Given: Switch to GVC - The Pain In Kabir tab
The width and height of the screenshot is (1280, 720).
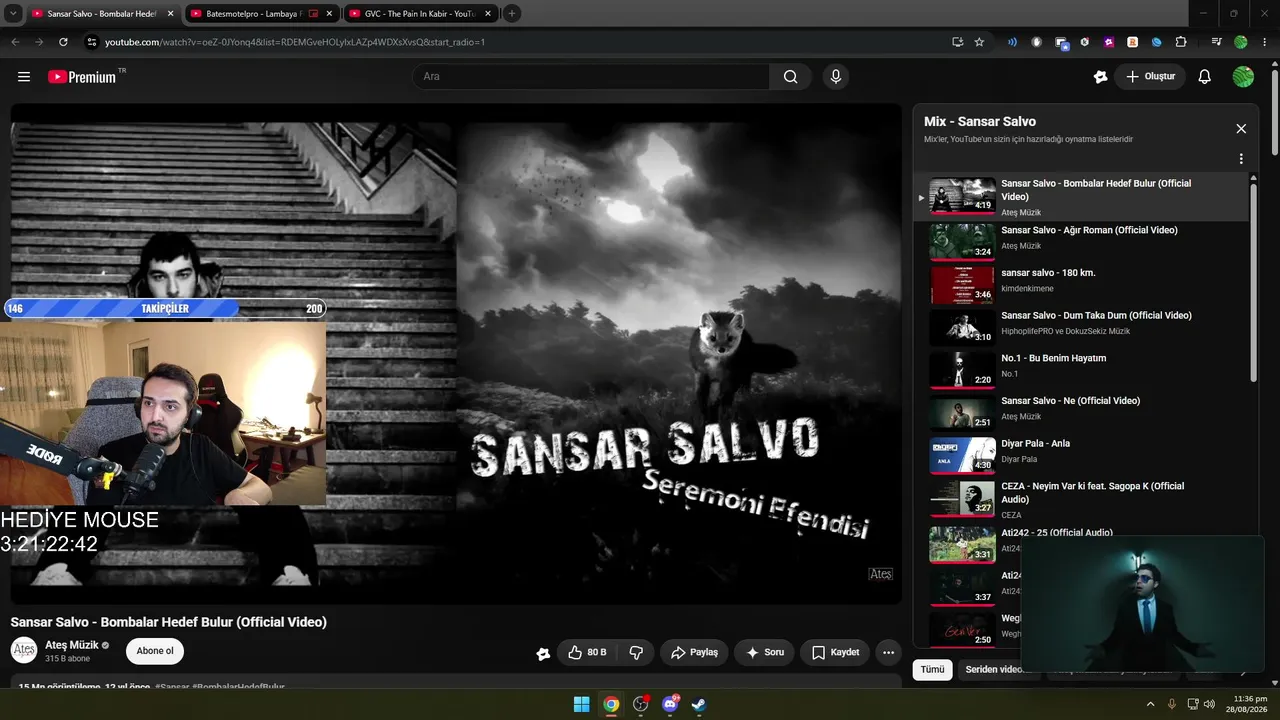Looking at the screenshot, I should (420, 14).
